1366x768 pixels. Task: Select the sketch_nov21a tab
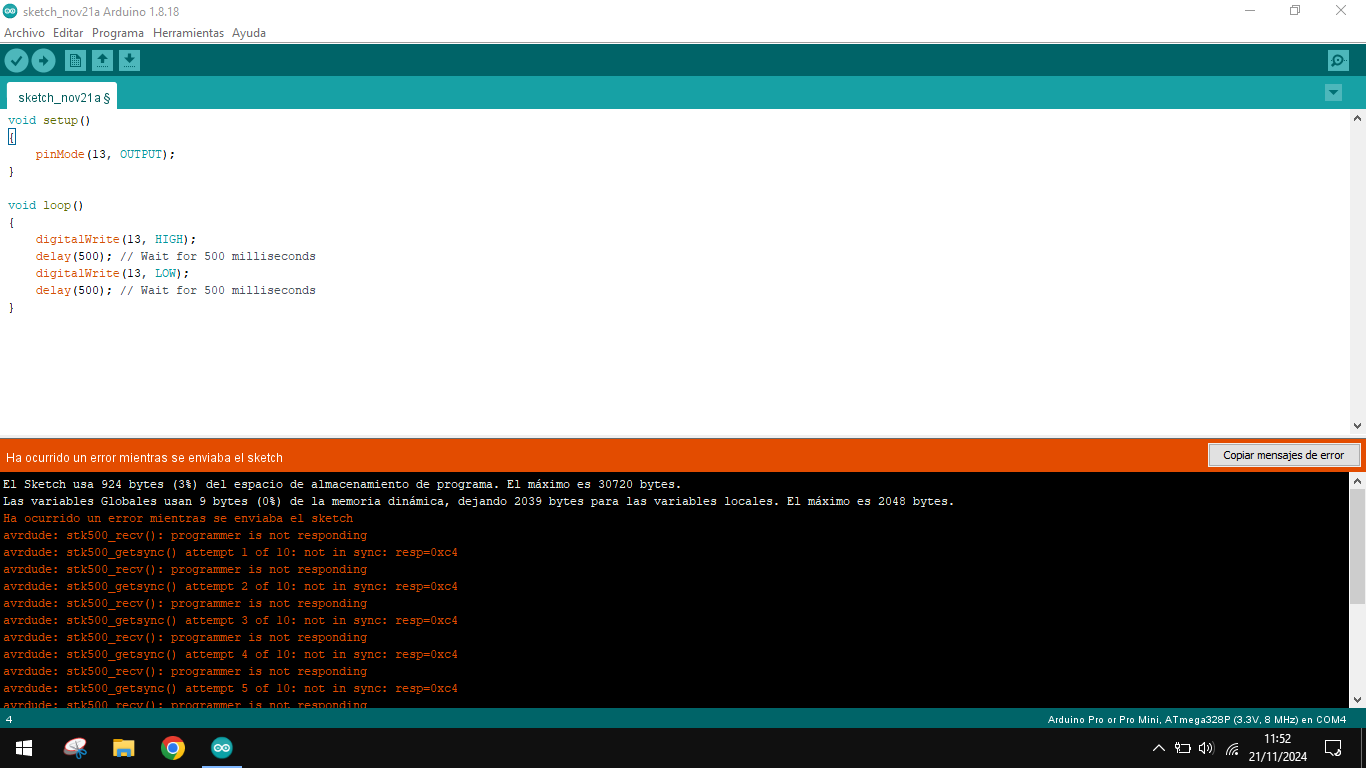pyautogui.click(x=63, y=97)
